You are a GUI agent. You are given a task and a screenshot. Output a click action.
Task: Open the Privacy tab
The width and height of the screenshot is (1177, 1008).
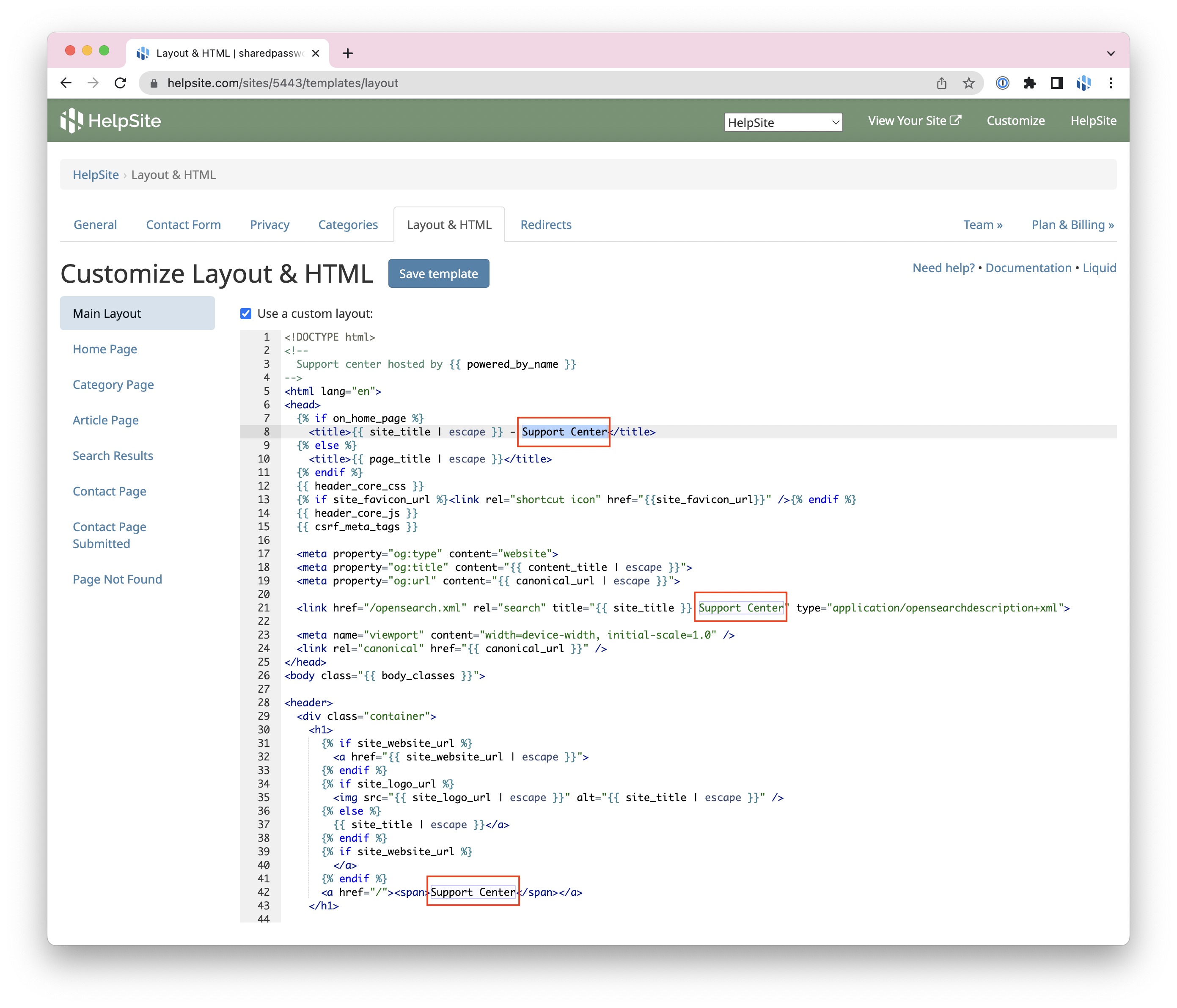(269, 224)
